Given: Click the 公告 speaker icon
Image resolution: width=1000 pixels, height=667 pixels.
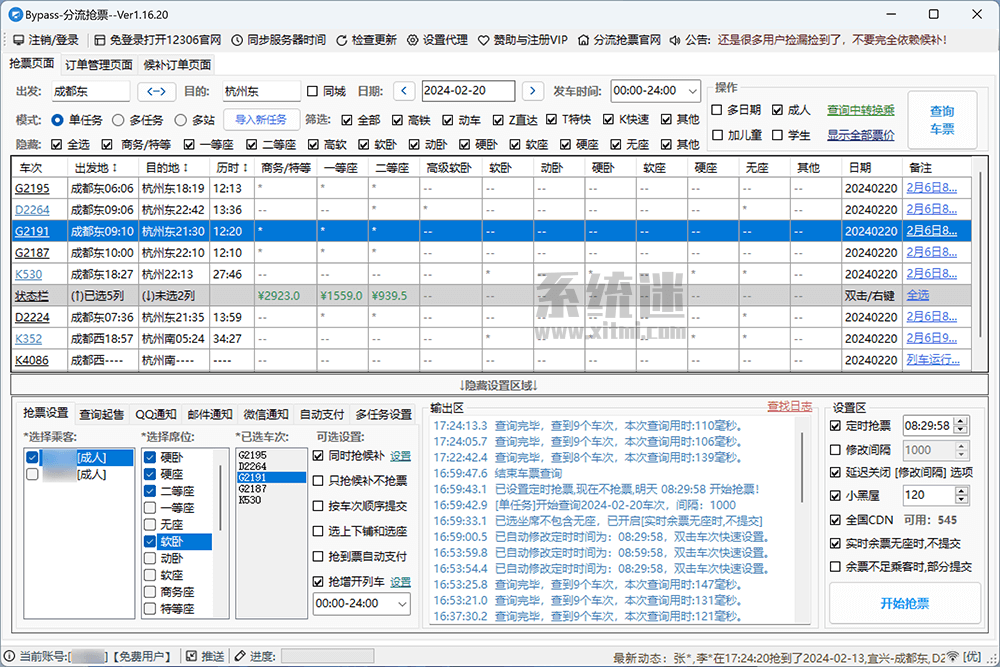Looking at the screenshot, I should click(x=675, y=40).
